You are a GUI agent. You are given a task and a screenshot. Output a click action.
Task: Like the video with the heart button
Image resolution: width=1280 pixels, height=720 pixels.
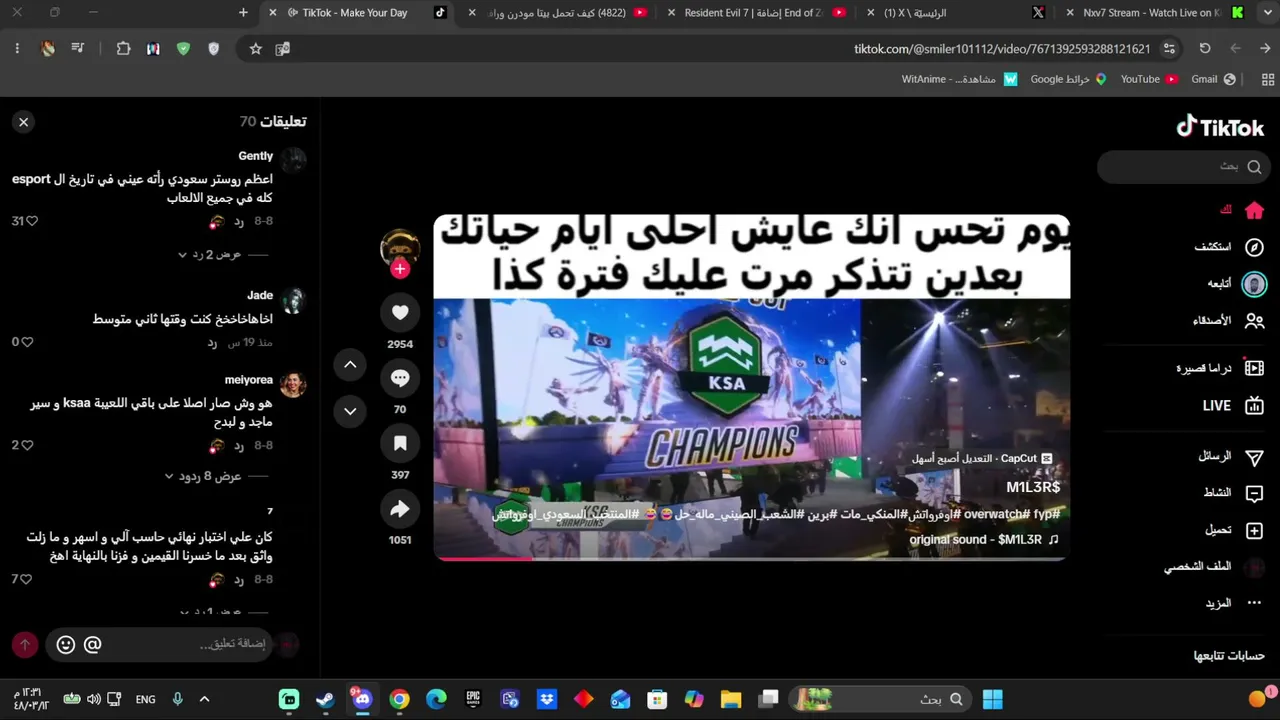(x=400, y=313)
